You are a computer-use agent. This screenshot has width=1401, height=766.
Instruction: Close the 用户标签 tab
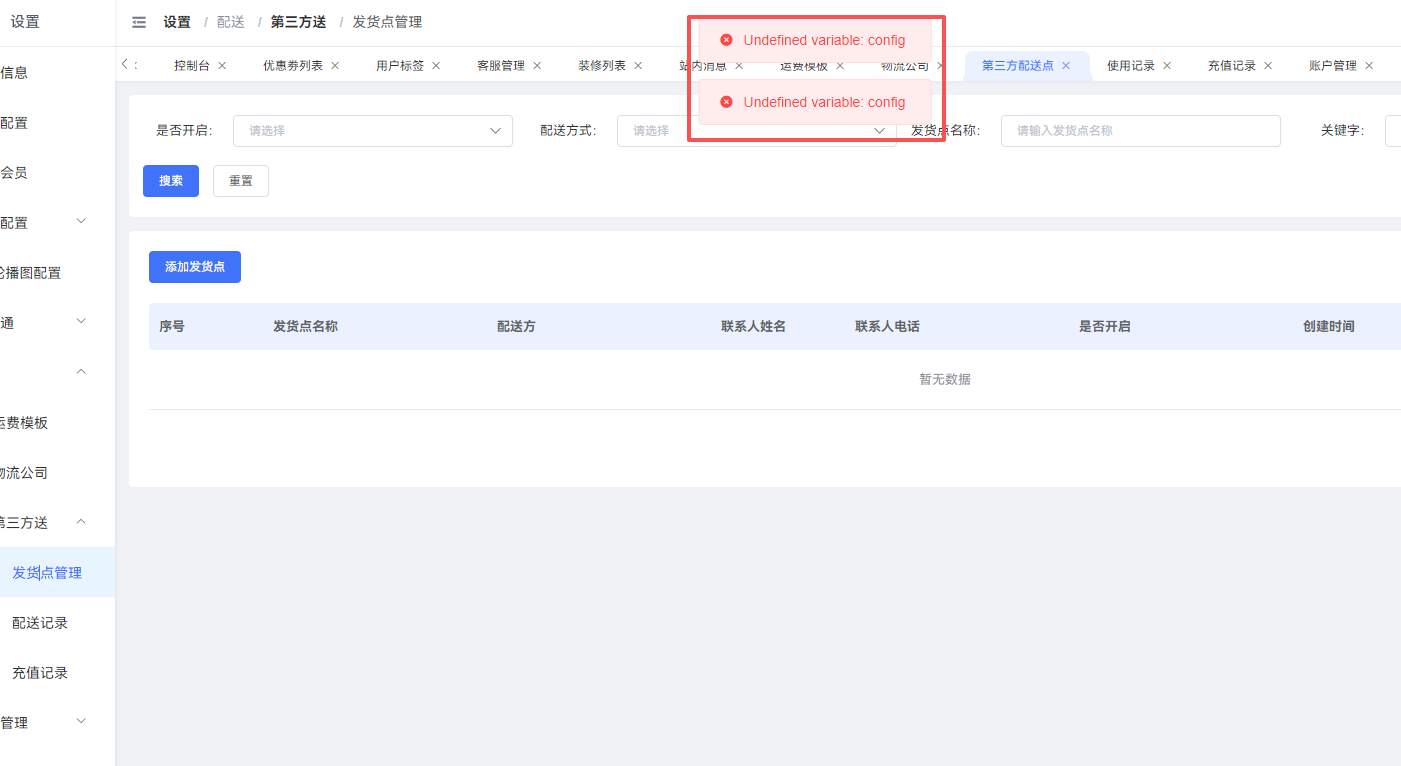pyautogui.click(x=436, y=66)
